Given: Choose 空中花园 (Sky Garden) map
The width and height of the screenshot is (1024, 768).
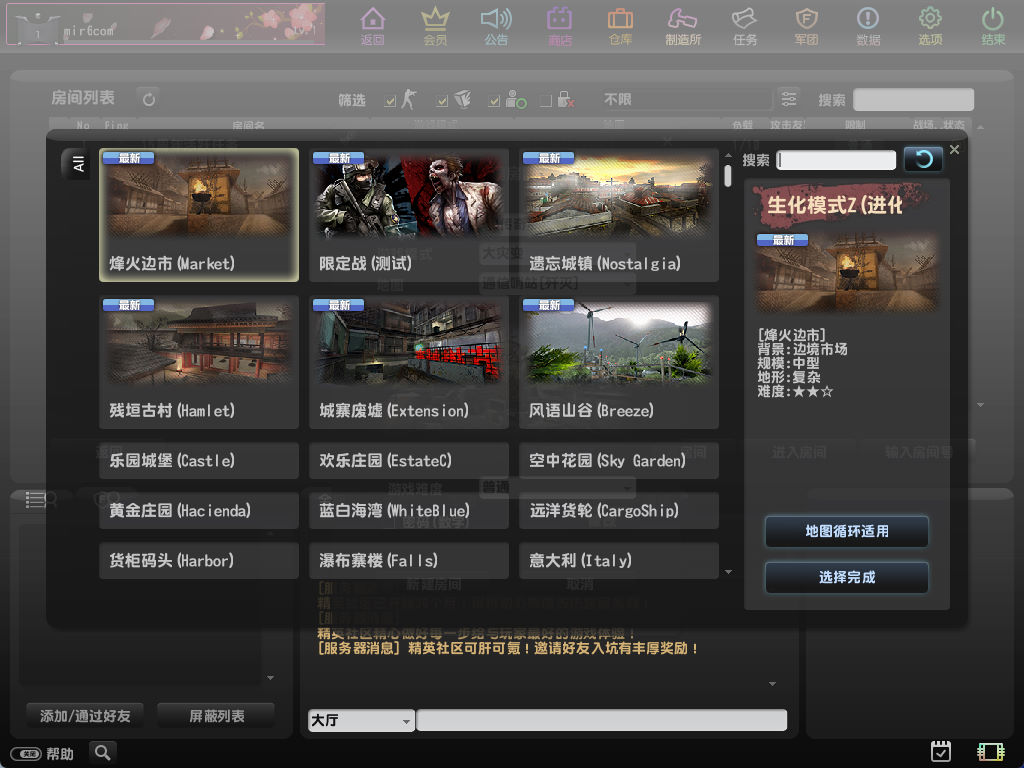Looking at the screenshot, I should point(618,460).
